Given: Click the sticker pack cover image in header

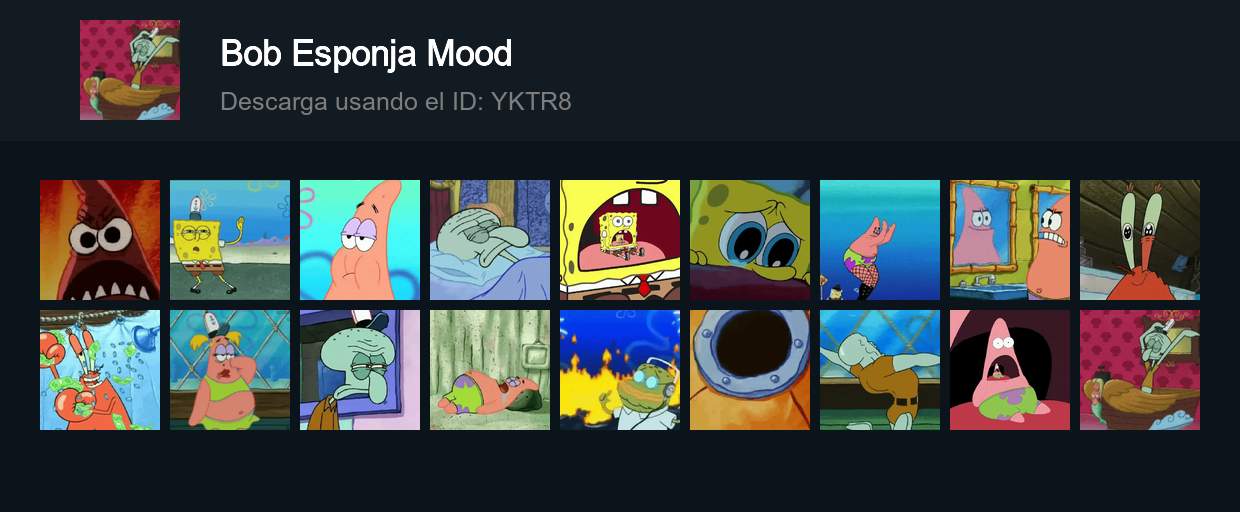Looking at the screenshot, I should point(130,70).
